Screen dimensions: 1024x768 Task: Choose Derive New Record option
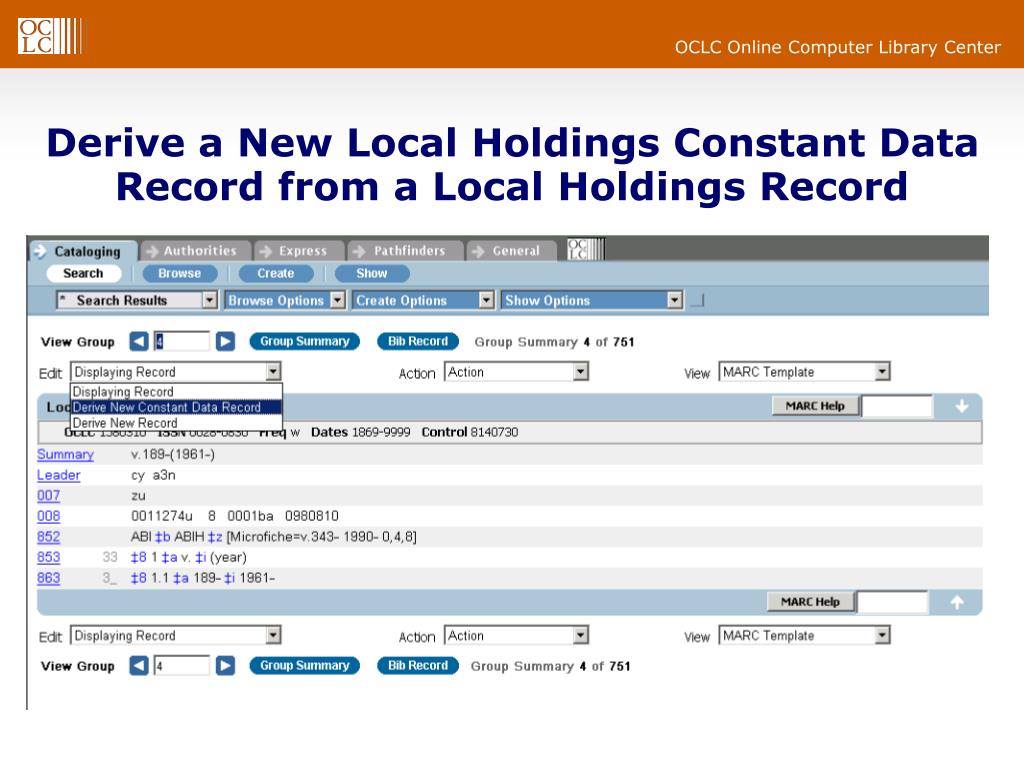(176, 423)
